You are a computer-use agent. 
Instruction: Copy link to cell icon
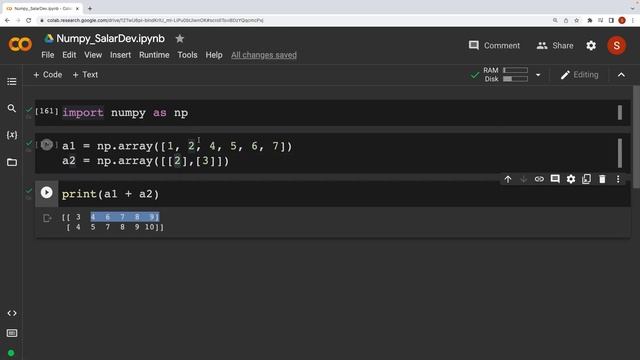539,179
